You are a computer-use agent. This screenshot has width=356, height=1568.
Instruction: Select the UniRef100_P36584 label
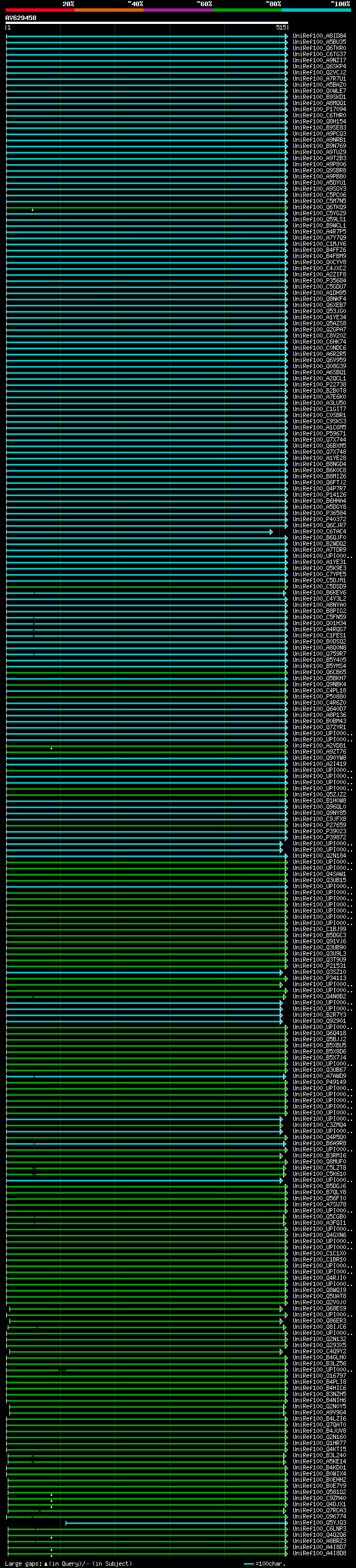point(319,513)
